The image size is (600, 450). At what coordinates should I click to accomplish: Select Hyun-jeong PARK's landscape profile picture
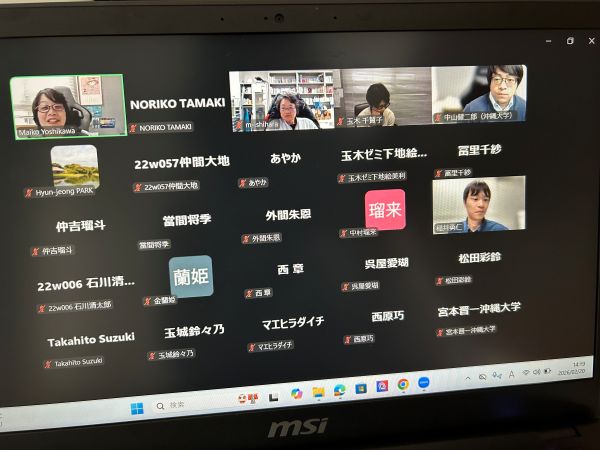pyautogui.click(x=75, y=166)
